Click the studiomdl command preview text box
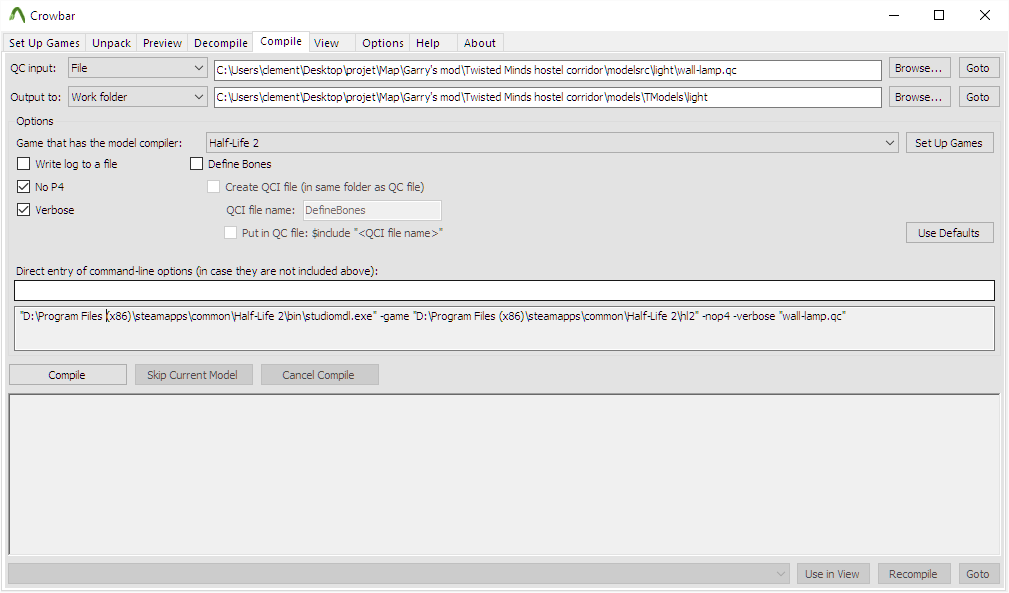 (x=504, y=329)
